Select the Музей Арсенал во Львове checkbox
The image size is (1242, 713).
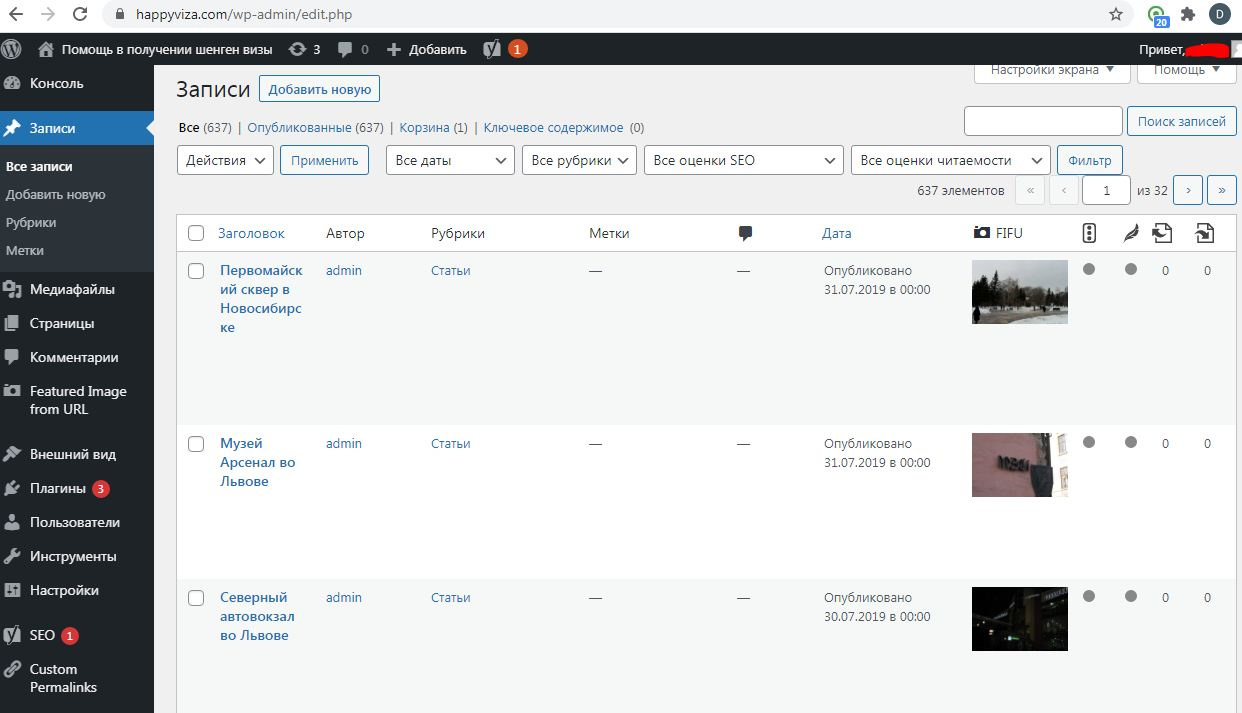pos(196,444)
